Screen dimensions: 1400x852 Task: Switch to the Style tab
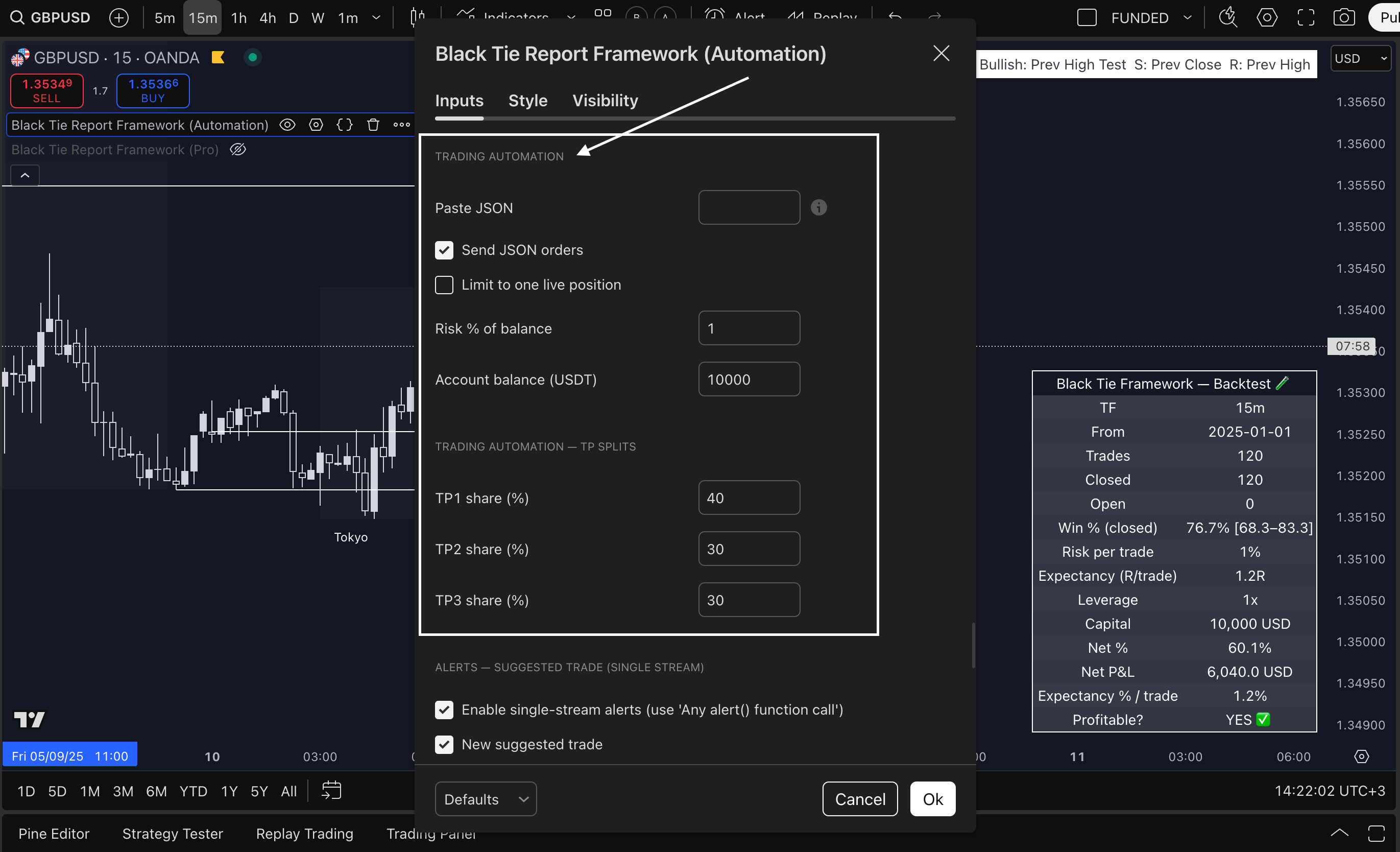(527, 101)
